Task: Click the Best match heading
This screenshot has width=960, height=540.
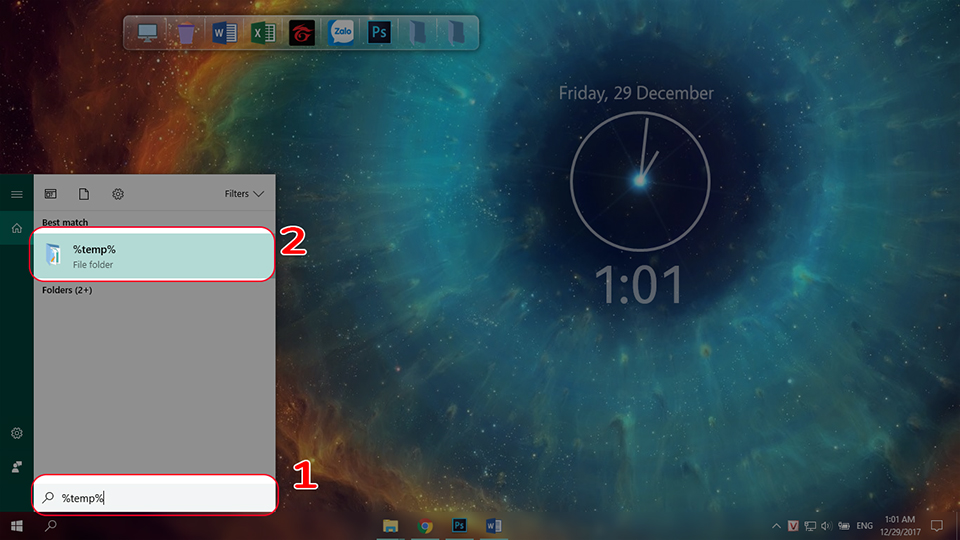Action: [65, 222]
